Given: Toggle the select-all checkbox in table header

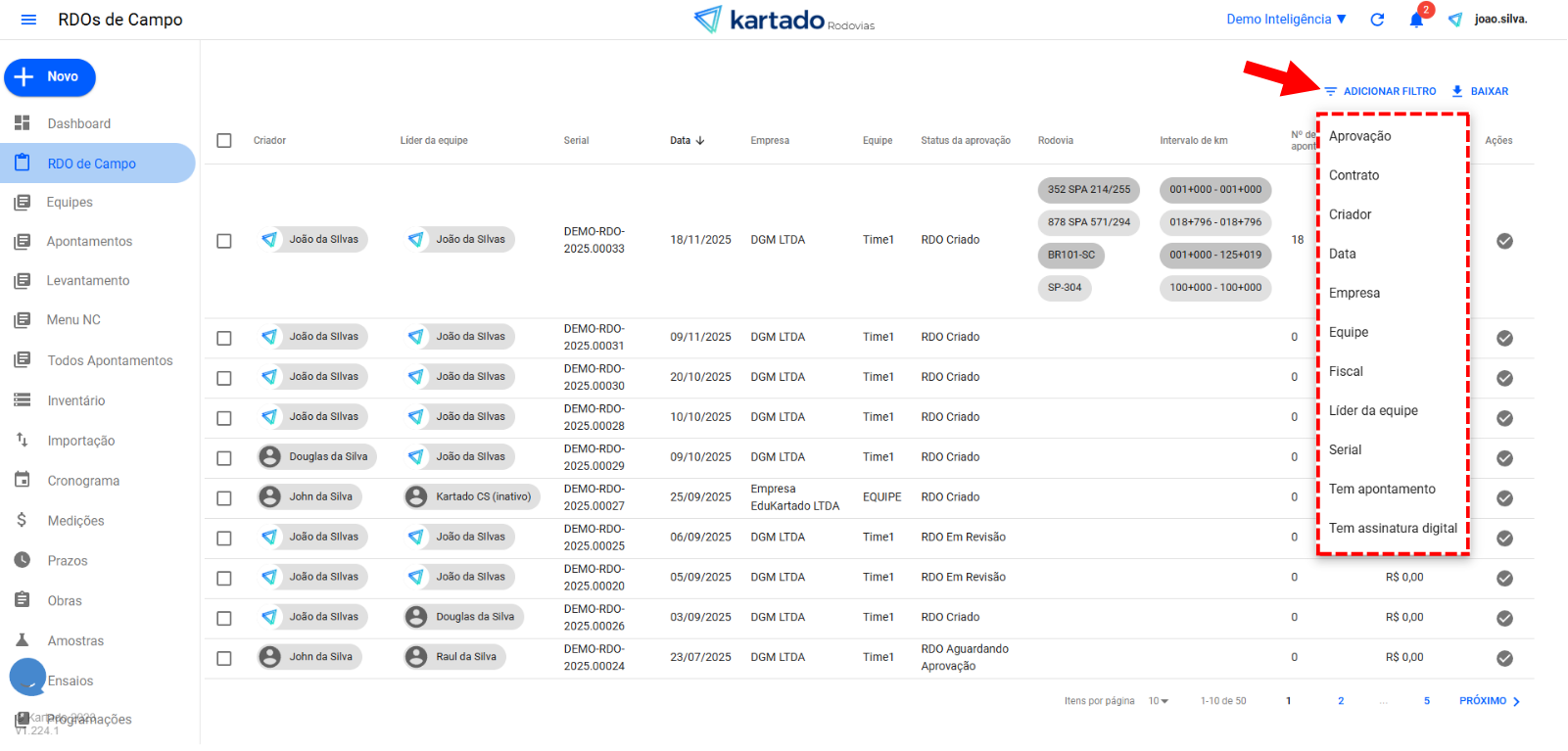Looking at the screenshot, I should (224, 141).
